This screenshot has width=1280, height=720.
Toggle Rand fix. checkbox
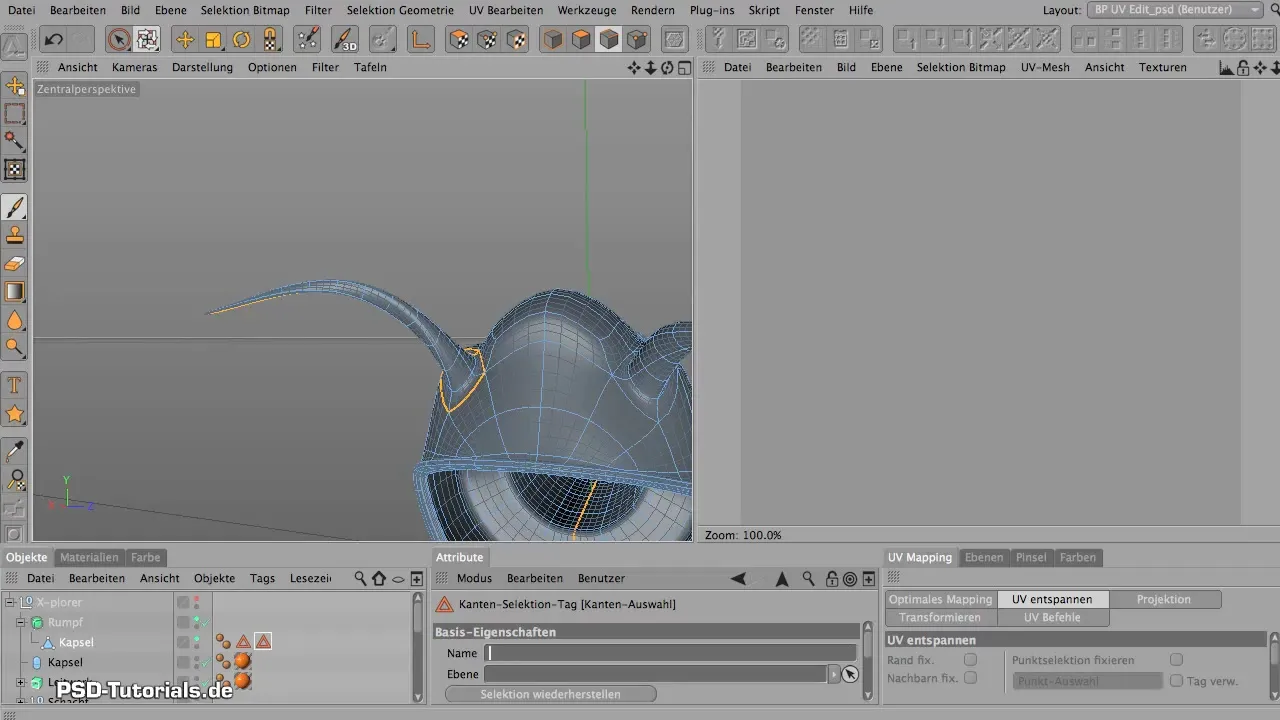[x=970, y=660]
